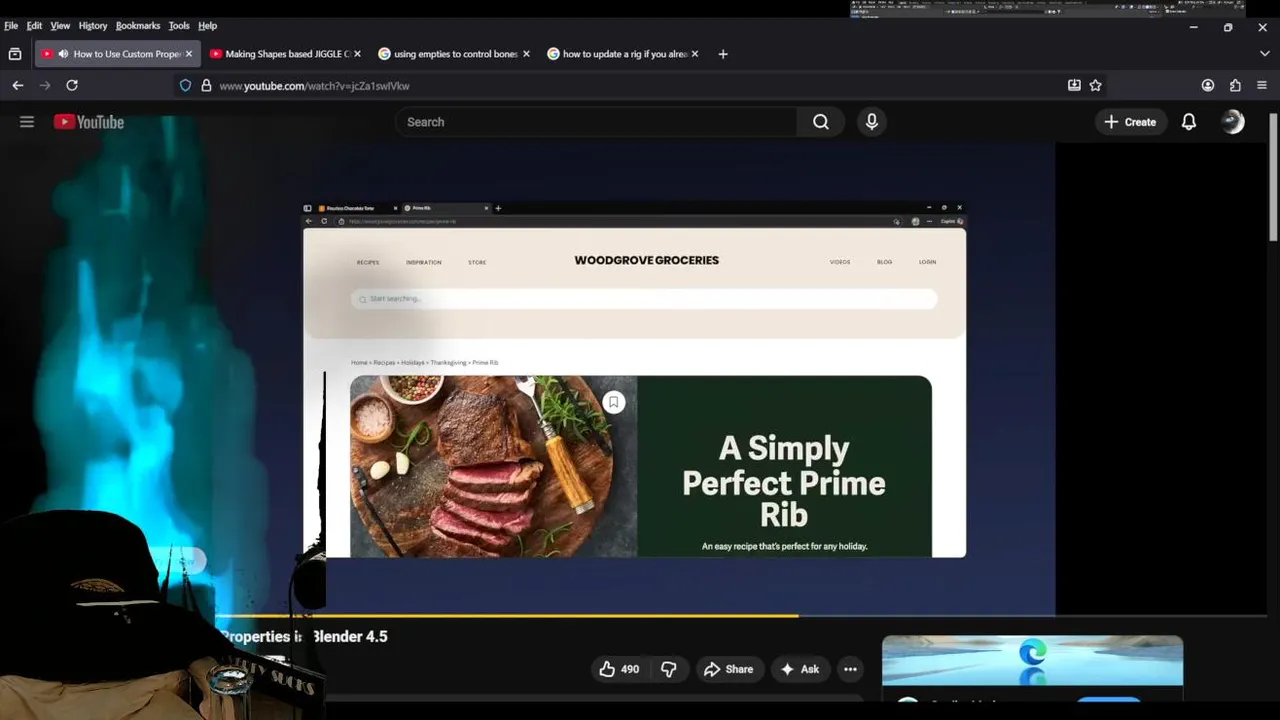Open the View menu

pyautogui.click(x=60, y=25)
